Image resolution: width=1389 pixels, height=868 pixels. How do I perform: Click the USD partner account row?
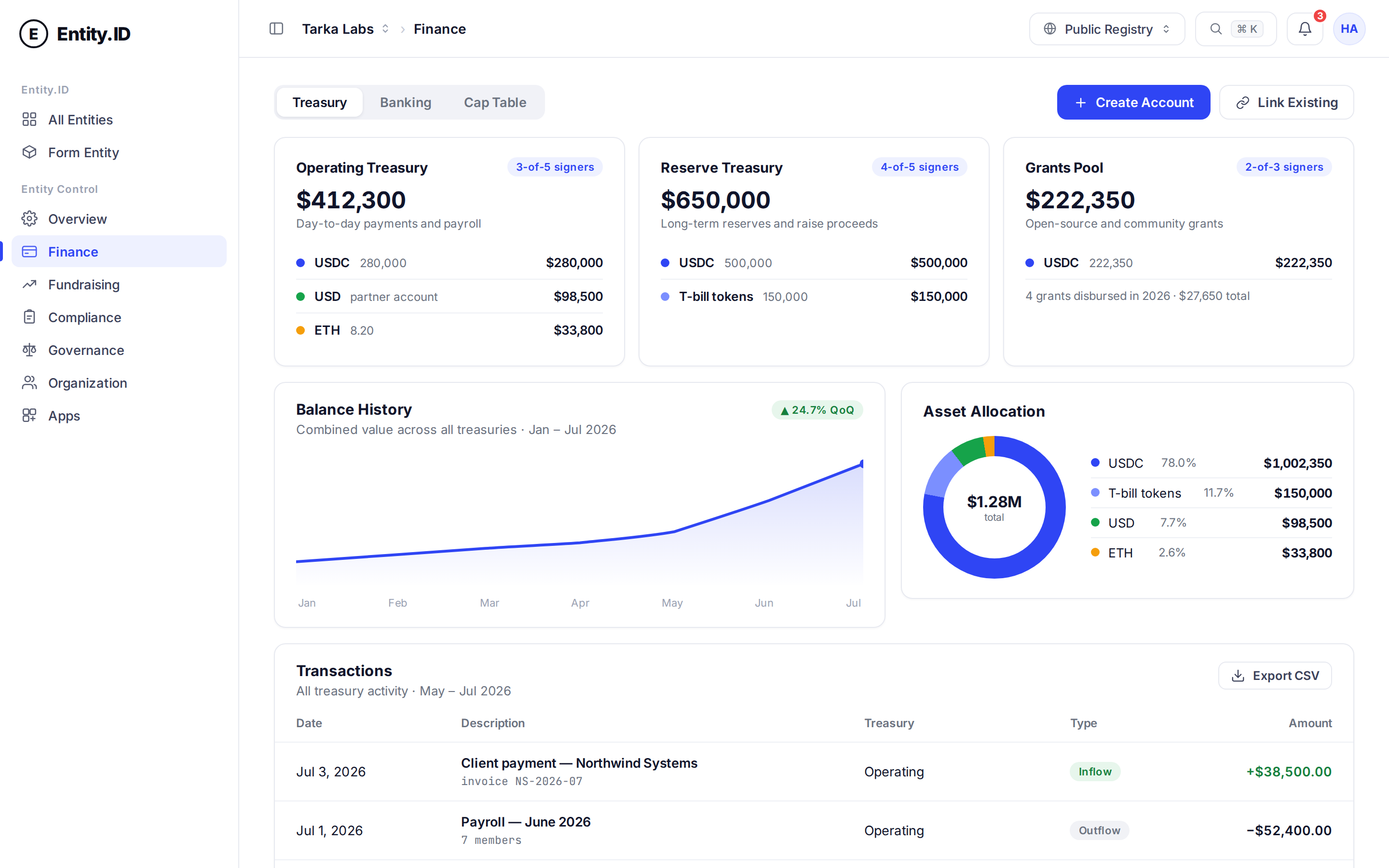point(449,296)
